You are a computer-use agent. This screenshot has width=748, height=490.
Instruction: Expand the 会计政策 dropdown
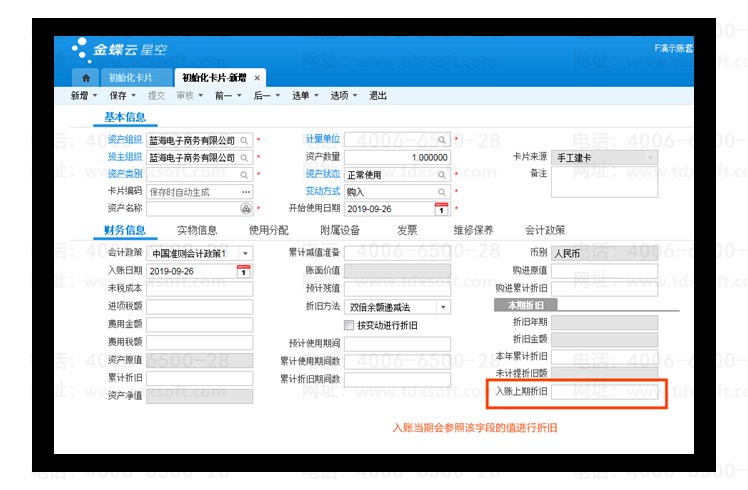[x=245, y=253]
